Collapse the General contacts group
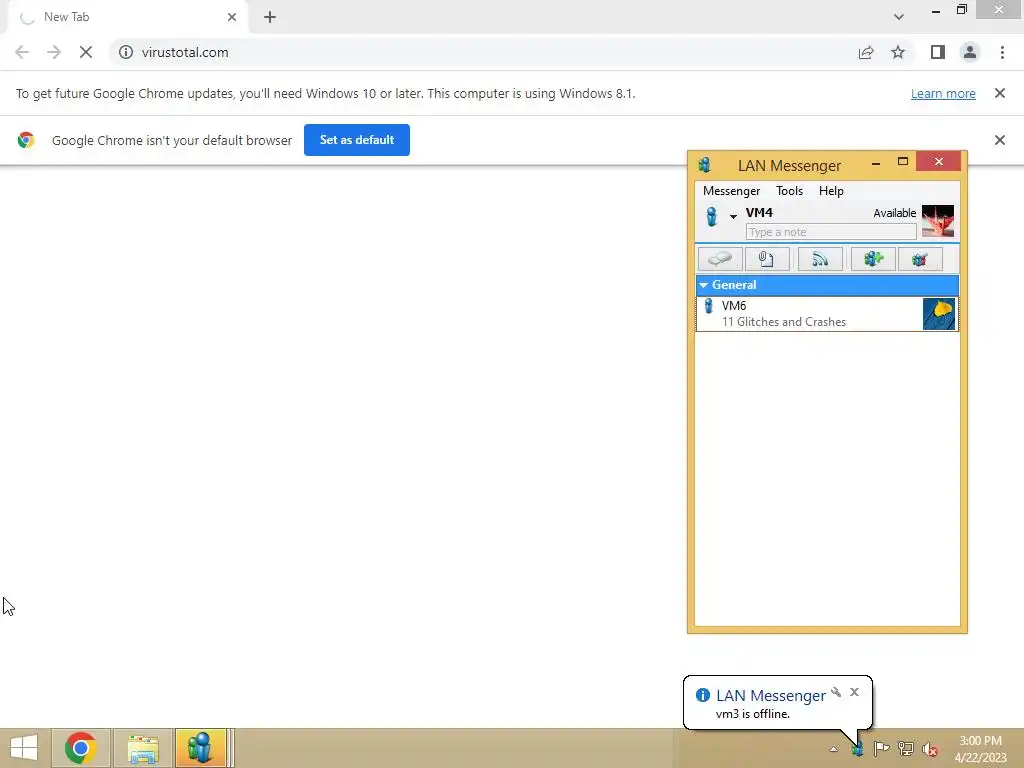Screen dimensions: 1024x768 (703, 285)
